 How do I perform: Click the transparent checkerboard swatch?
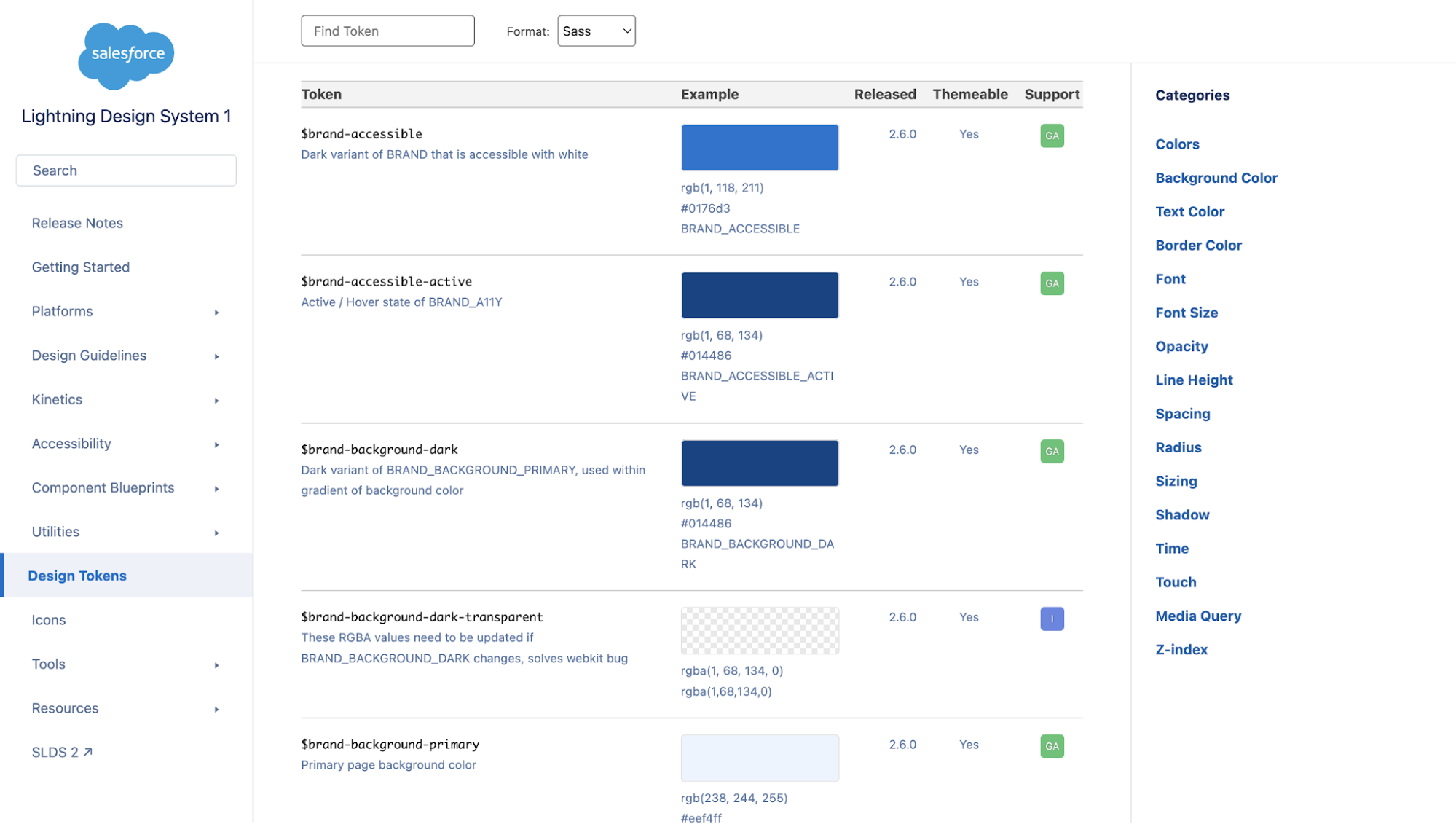(x=760, y=631)
